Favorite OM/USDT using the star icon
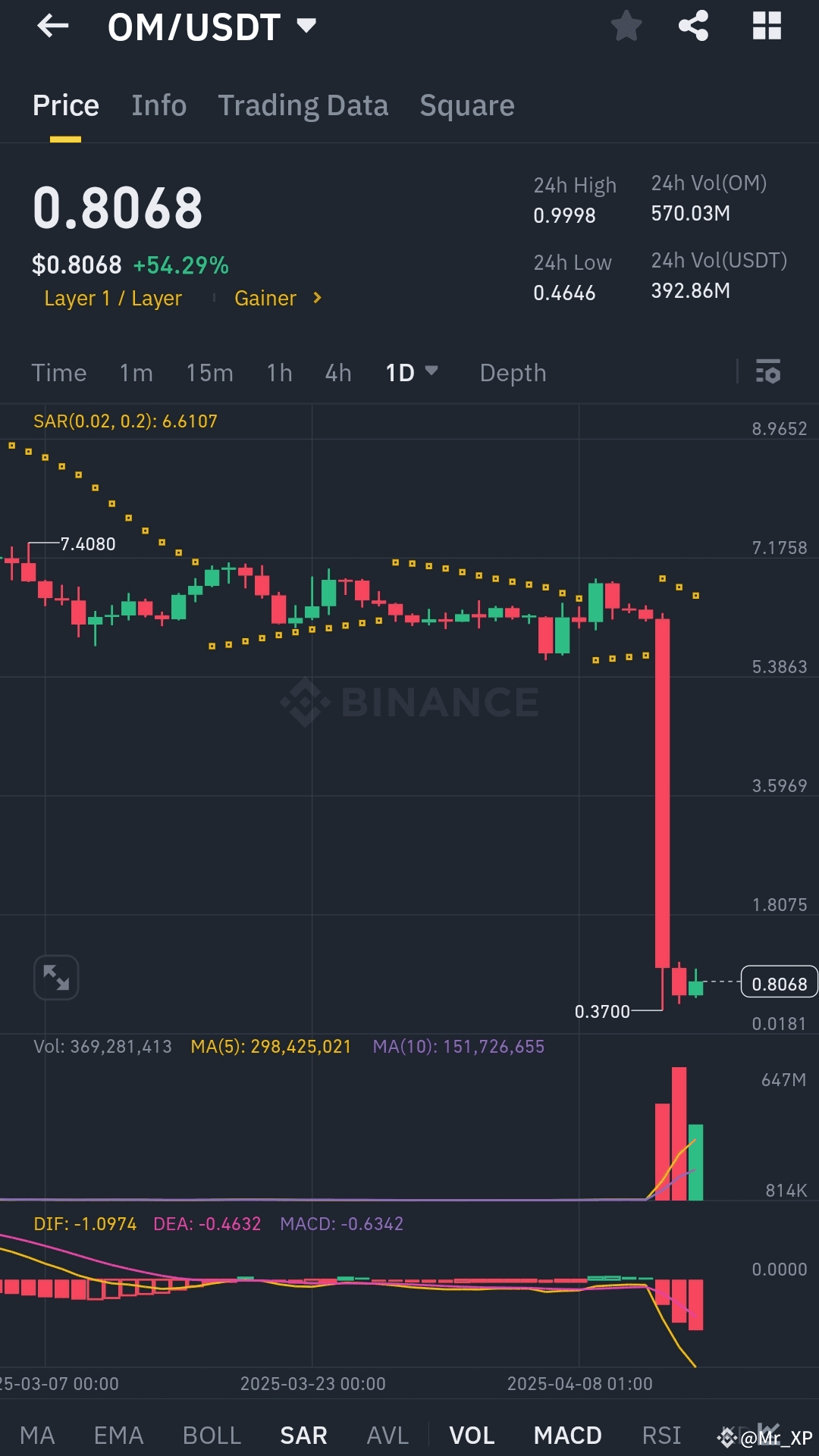The width and height of the screenshot is (819, 1456). [x=626, y=27]
